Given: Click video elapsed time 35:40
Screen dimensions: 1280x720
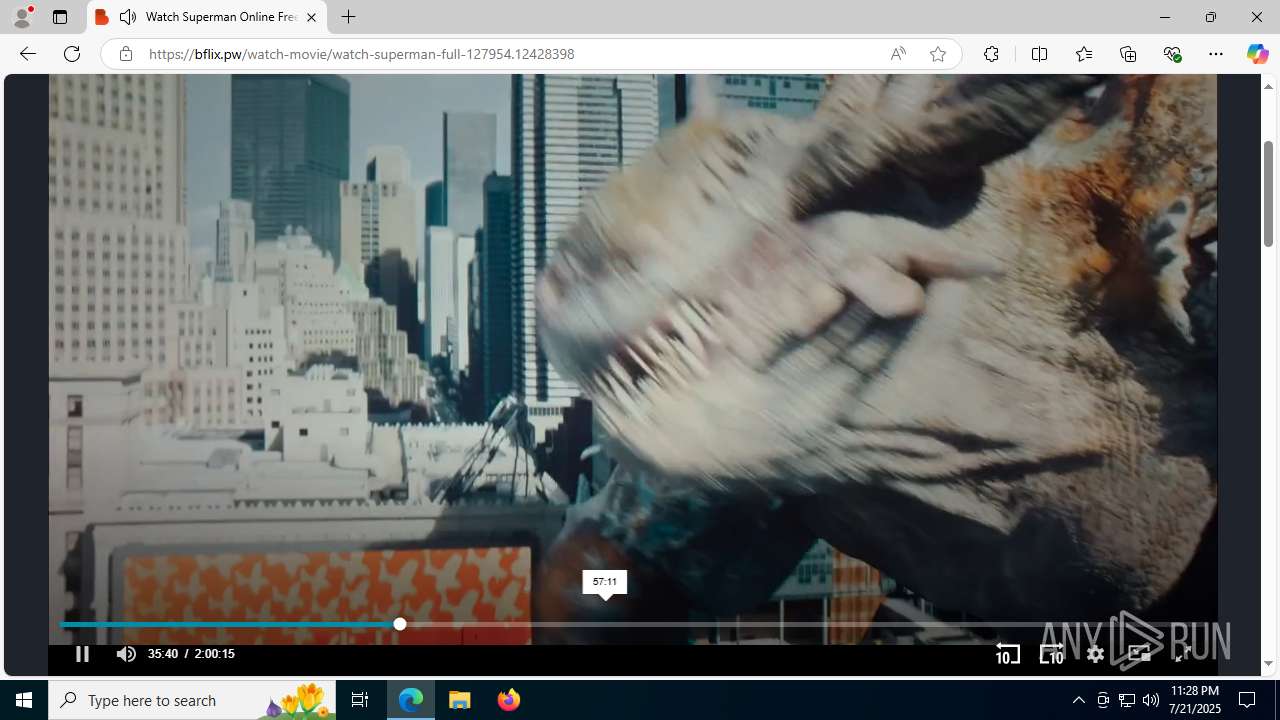Looking at the screenshot, I should point(163,654).
